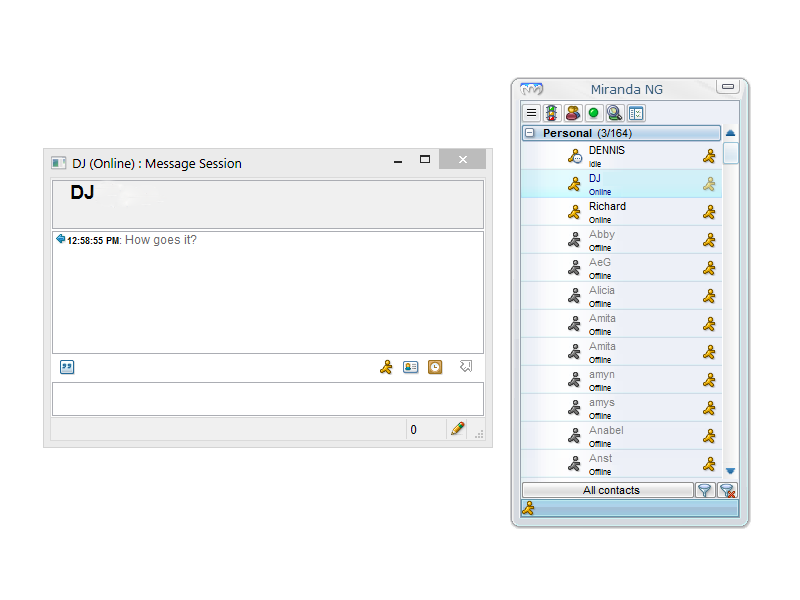Click the AIM status icon in bottom bar
Viewport: 800px width, 600px height.
click(529, 508)
